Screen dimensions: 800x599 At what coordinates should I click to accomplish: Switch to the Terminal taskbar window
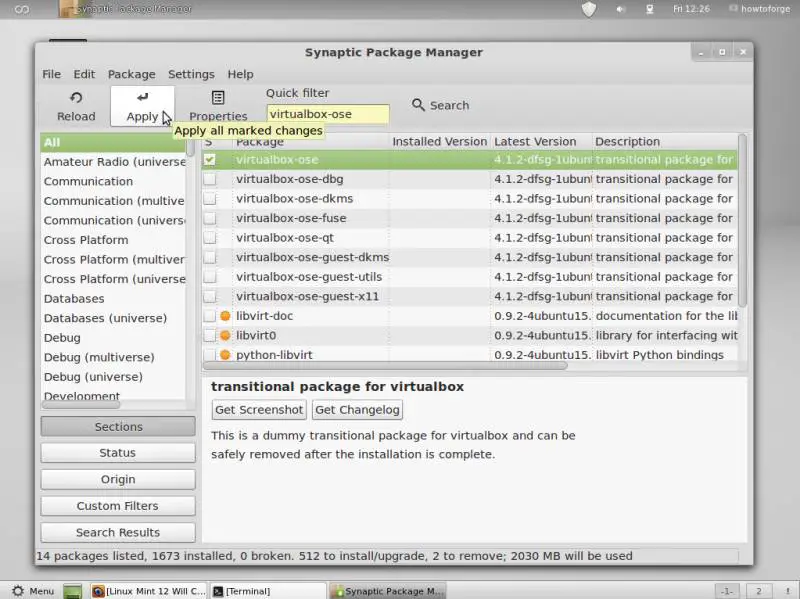(268, 591)
